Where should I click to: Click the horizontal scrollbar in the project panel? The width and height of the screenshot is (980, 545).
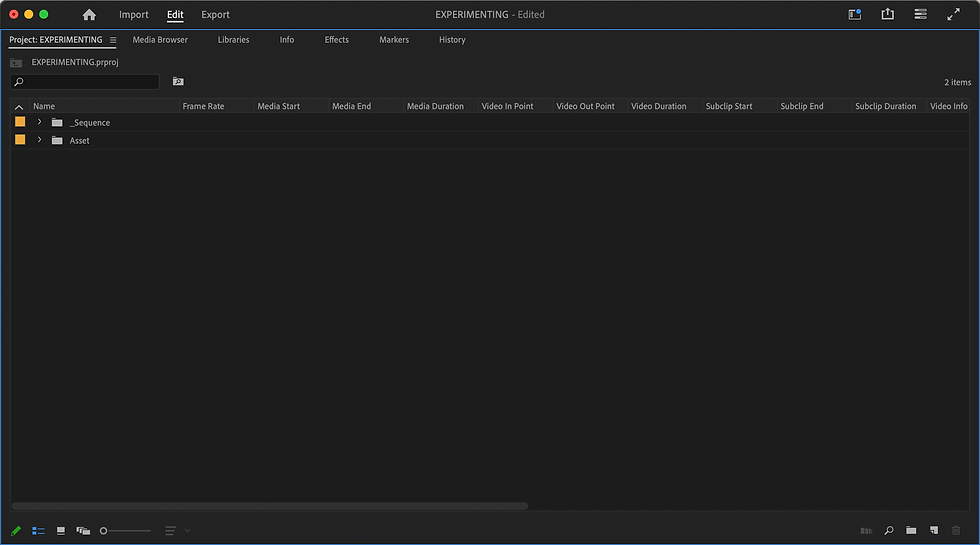(270, 506)
